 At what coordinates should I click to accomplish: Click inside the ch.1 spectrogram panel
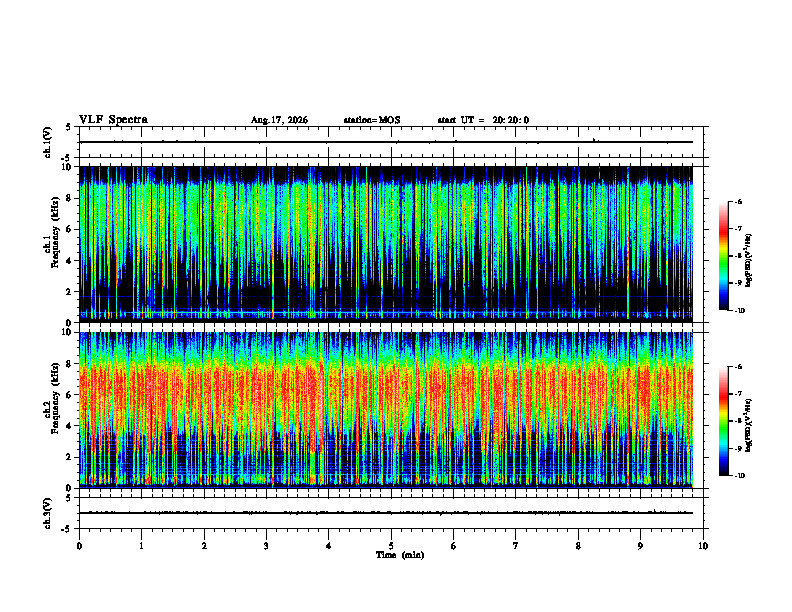pyautogui.click(x=386, y=244)
